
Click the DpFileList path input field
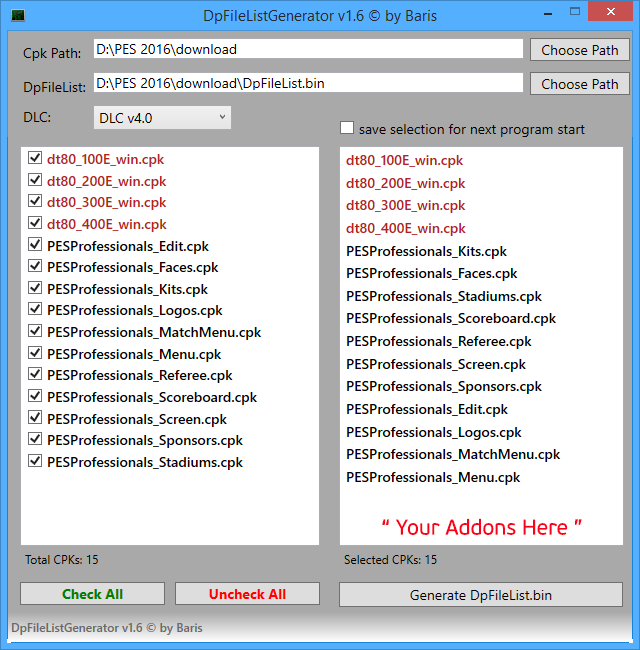pos(308,83)
